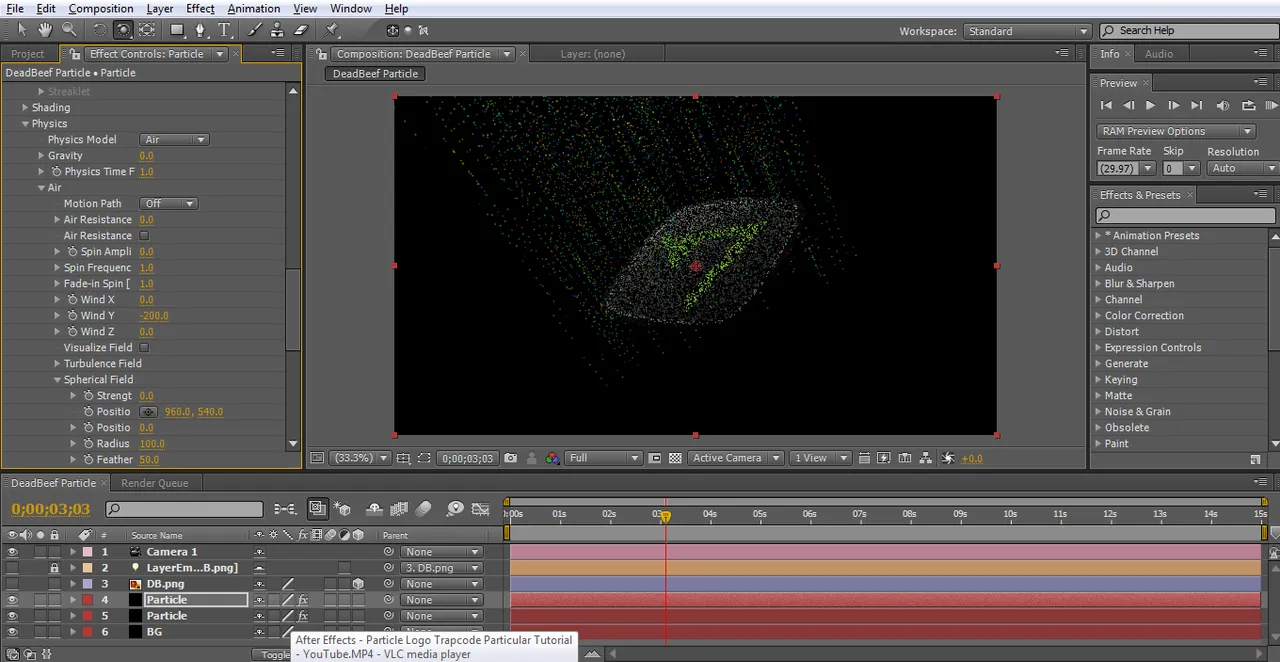Toggle the 3D layer switch on DB.png

358,584
